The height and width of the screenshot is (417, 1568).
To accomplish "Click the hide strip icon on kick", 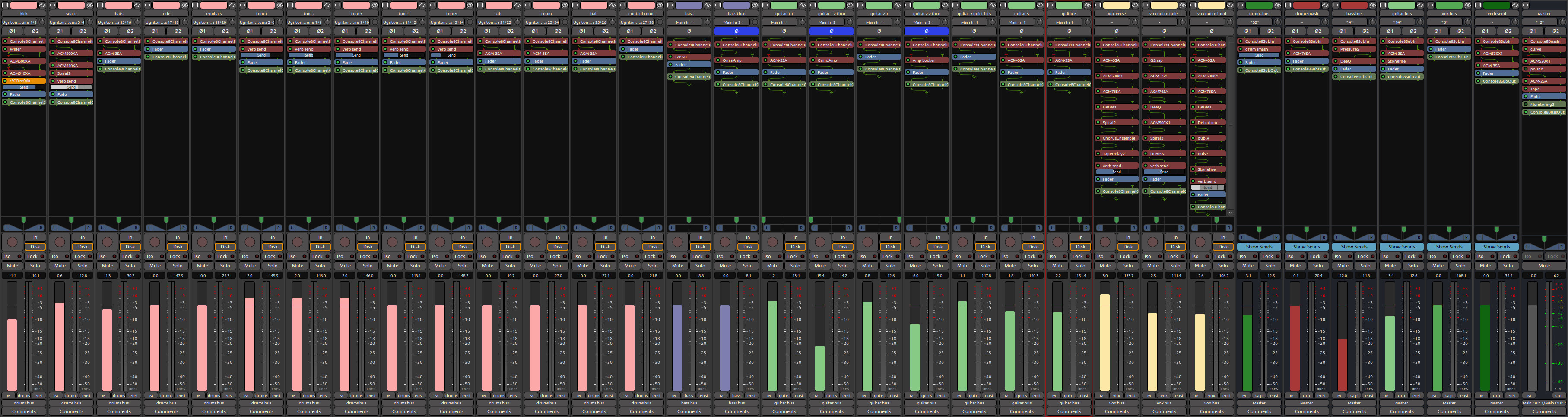I will point(43,6).
